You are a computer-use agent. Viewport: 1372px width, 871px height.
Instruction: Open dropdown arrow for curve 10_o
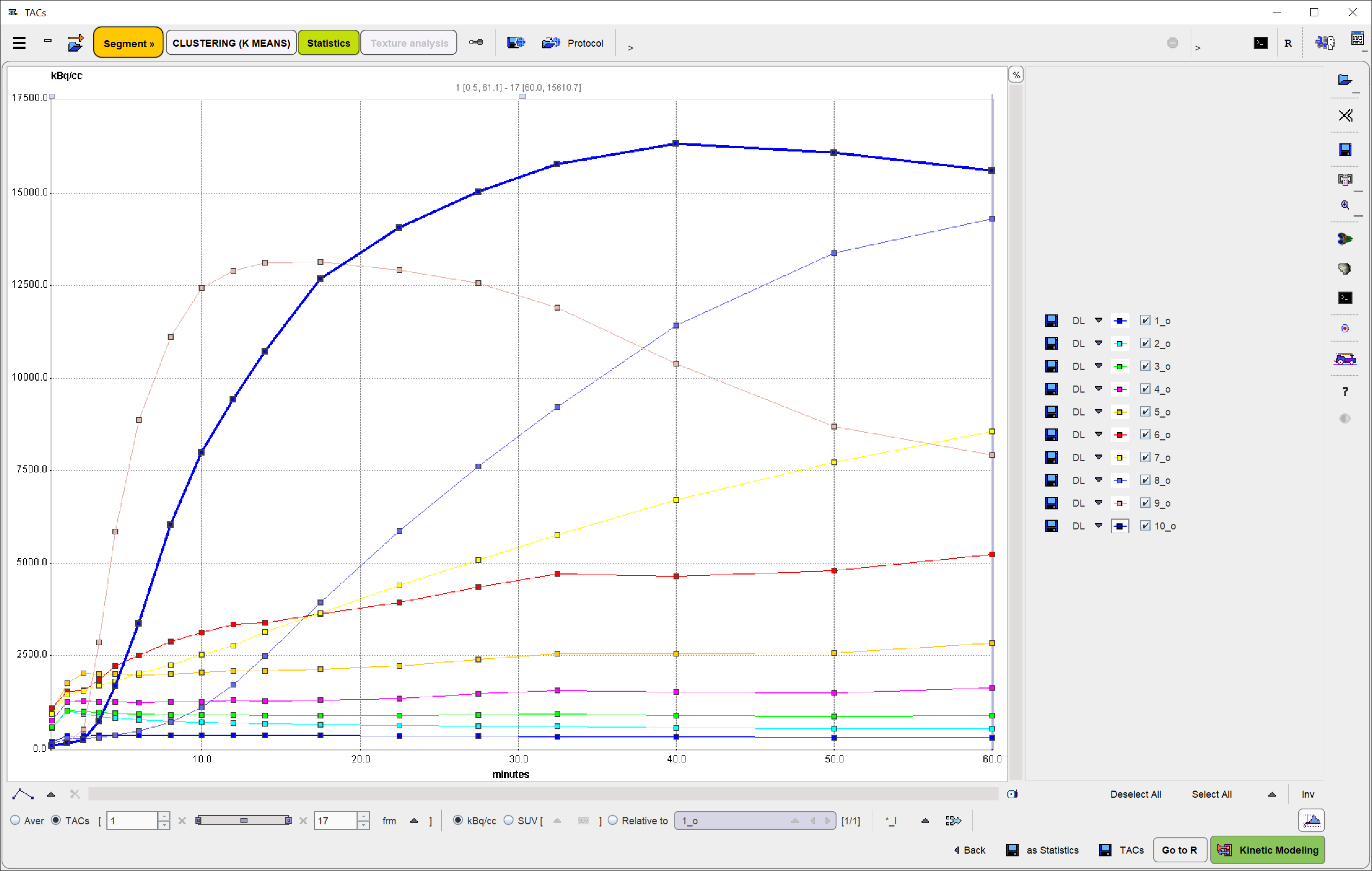pyautogui.click(x=1098, y=526)
